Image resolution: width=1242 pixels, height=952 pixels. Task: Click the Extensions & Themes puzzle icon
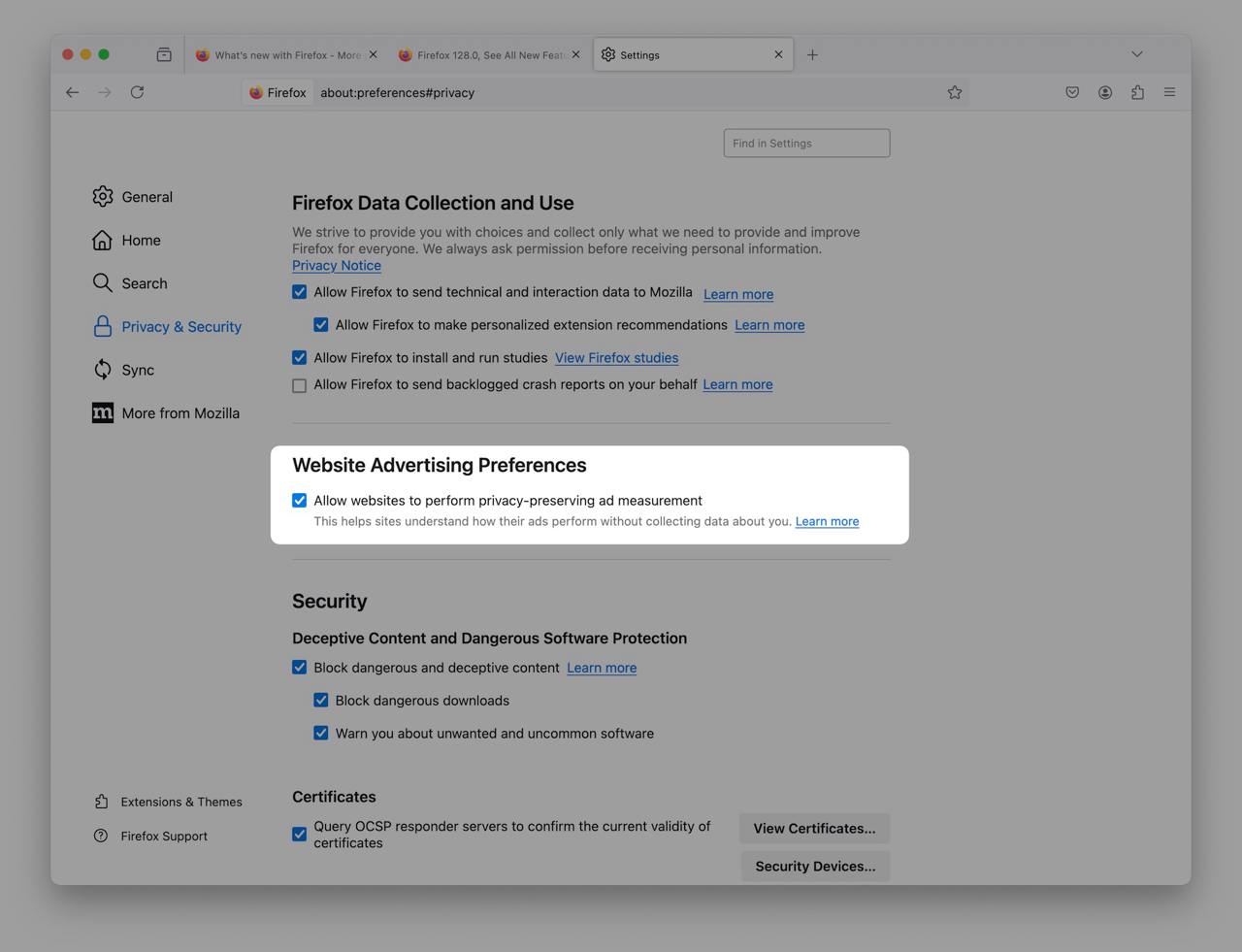point(101,802)
